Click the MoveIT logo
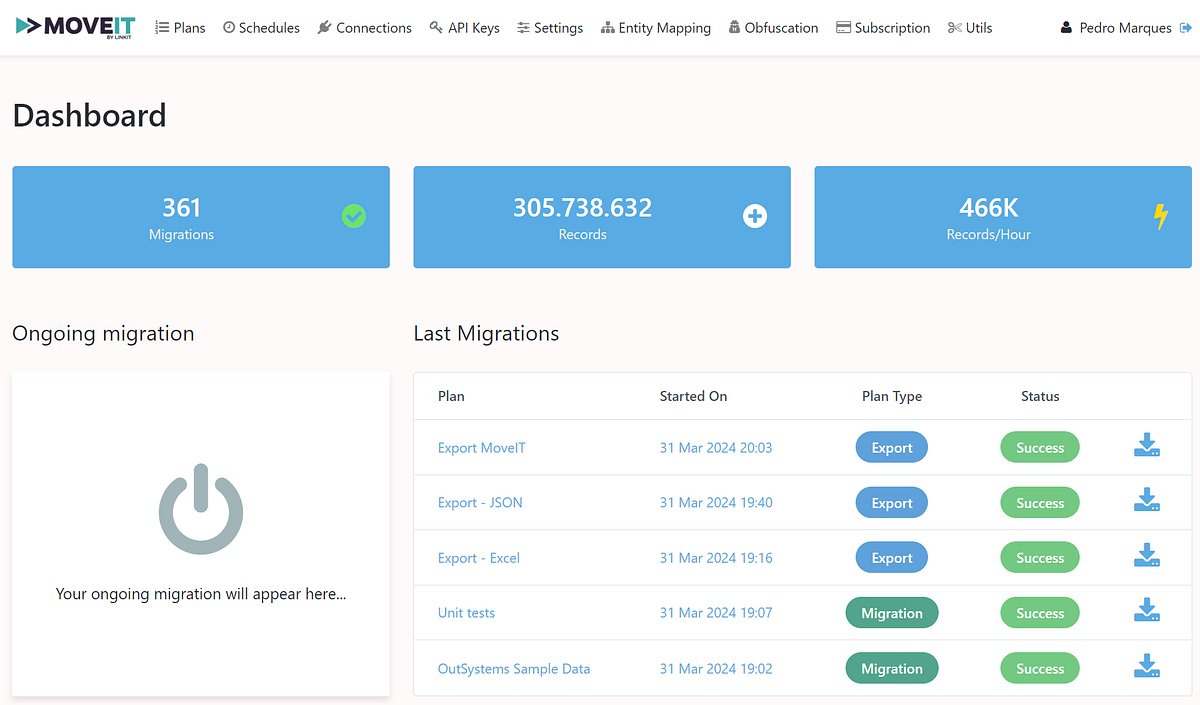The width and height of the screenshot is (1200, 705). [x=76, y=27]
